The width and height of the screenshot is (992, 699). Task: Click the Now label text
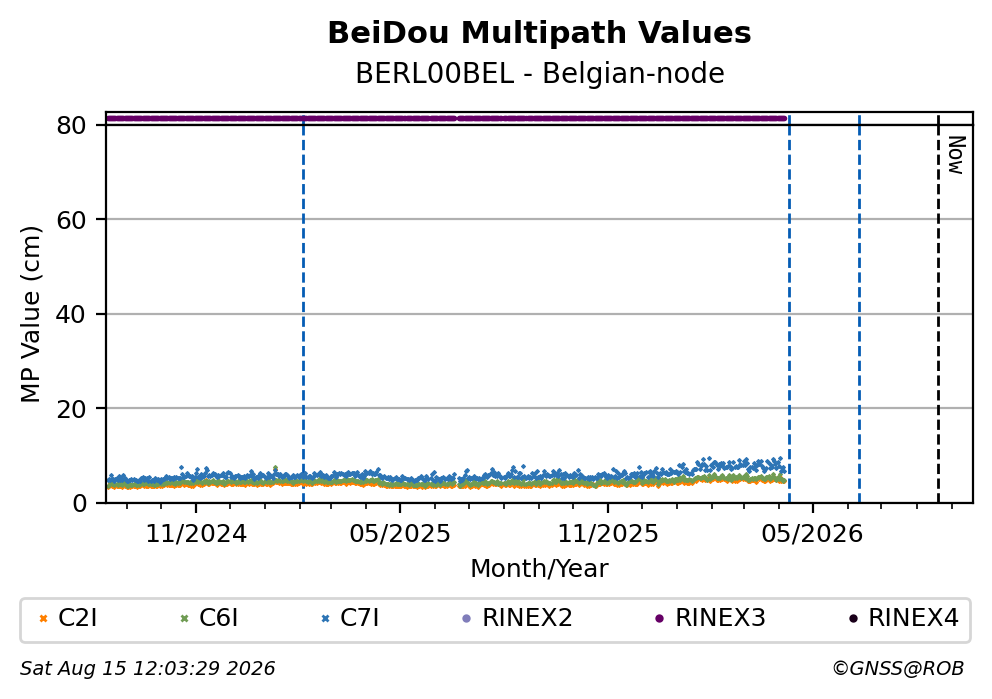955,155
